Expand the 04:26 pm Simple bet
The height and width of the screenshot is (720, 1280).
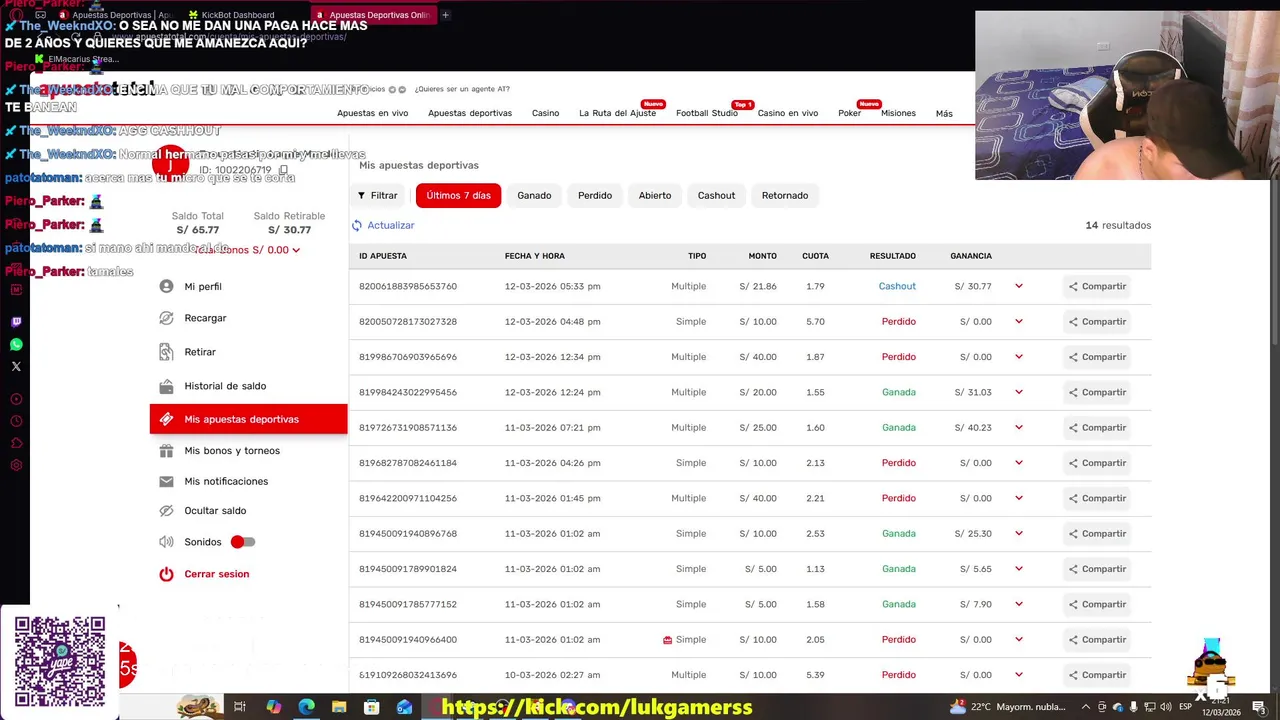click(x=1019, y=463)
